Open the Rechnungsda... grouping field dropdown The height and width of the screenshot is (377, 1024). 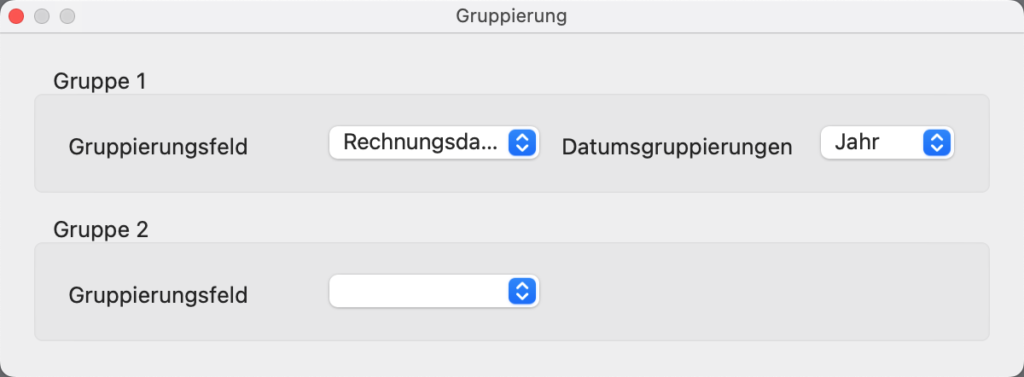tap(434, 142)
